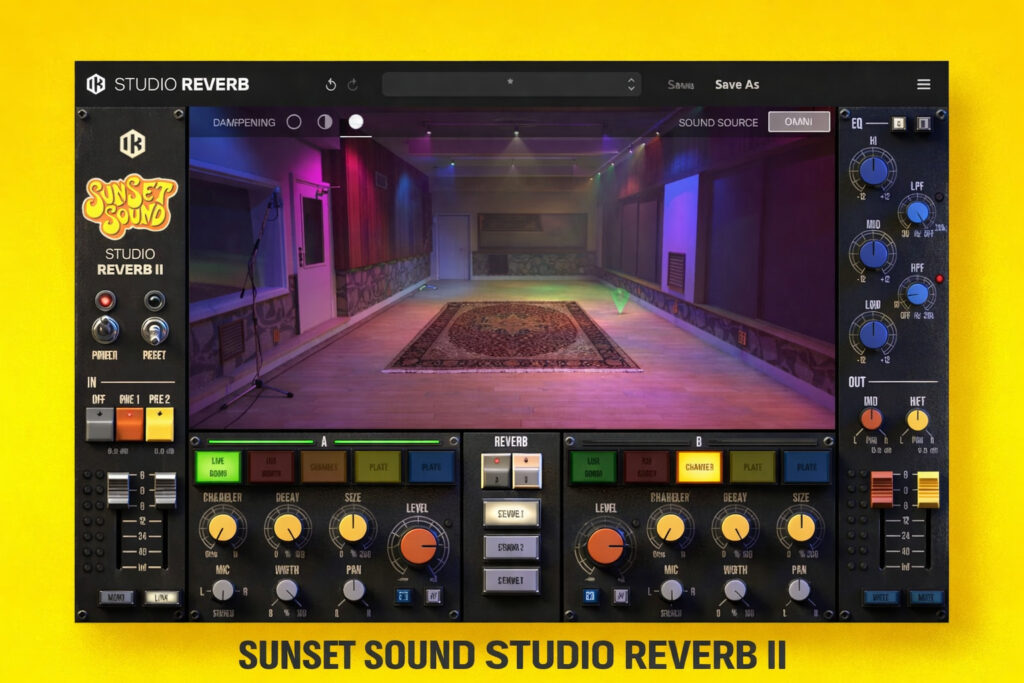This screenshot has height=683, width=1024.
Task: Click the Save As button
Action: (x=737, y=85)
